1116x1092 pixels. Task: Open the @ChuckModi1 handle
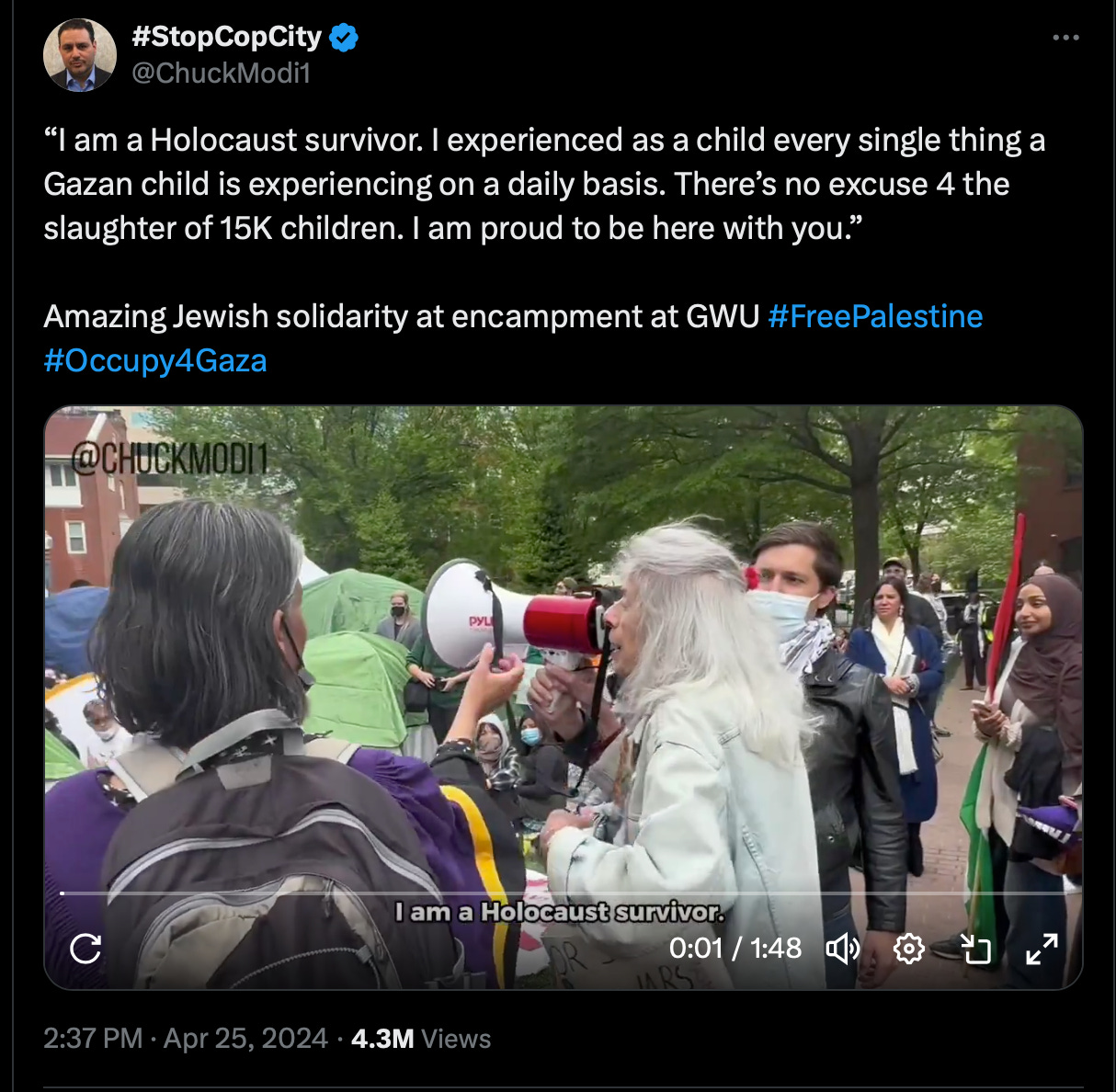coord(222,74)
